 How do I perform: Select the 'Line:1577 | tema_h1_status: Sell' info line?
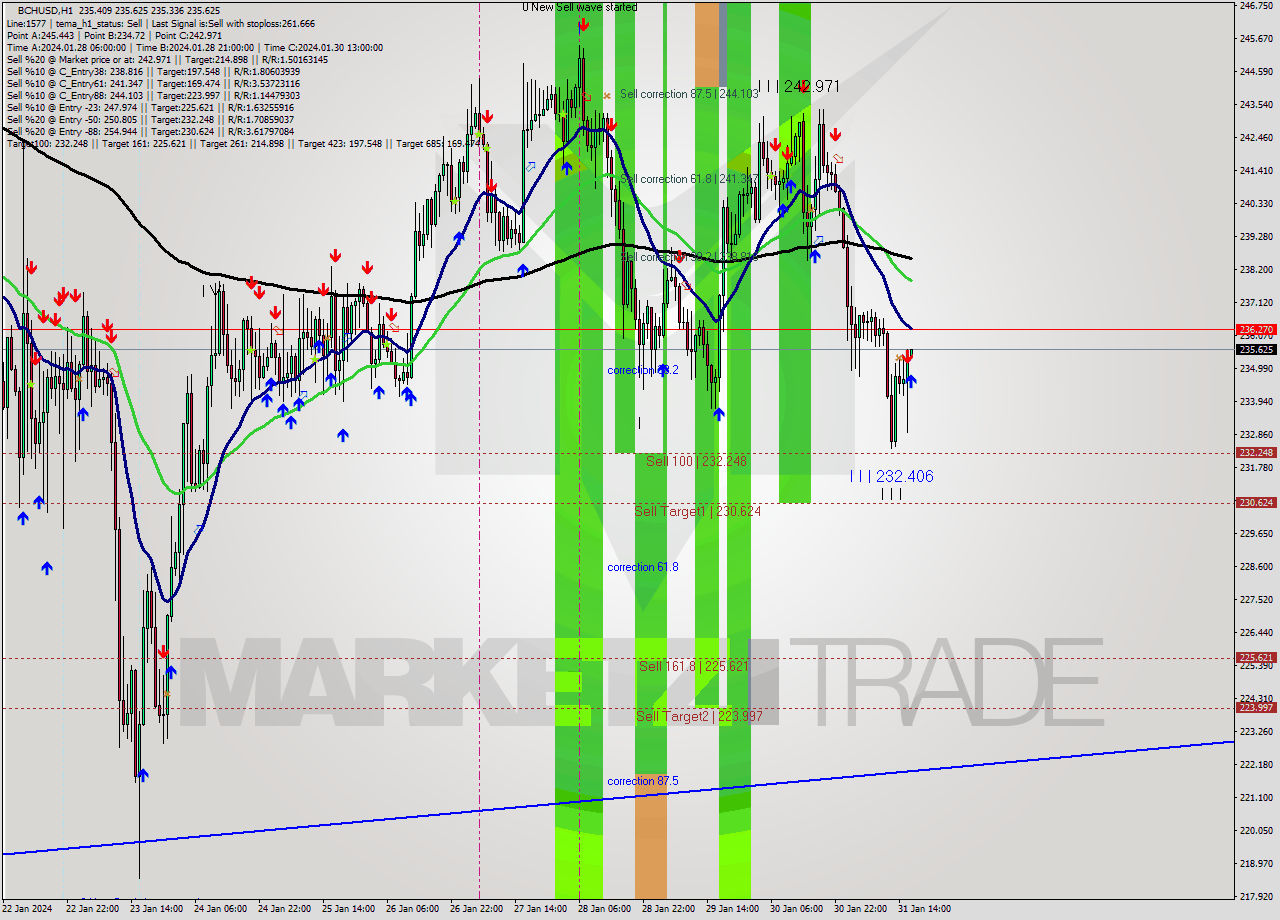(x=160, y=23)
